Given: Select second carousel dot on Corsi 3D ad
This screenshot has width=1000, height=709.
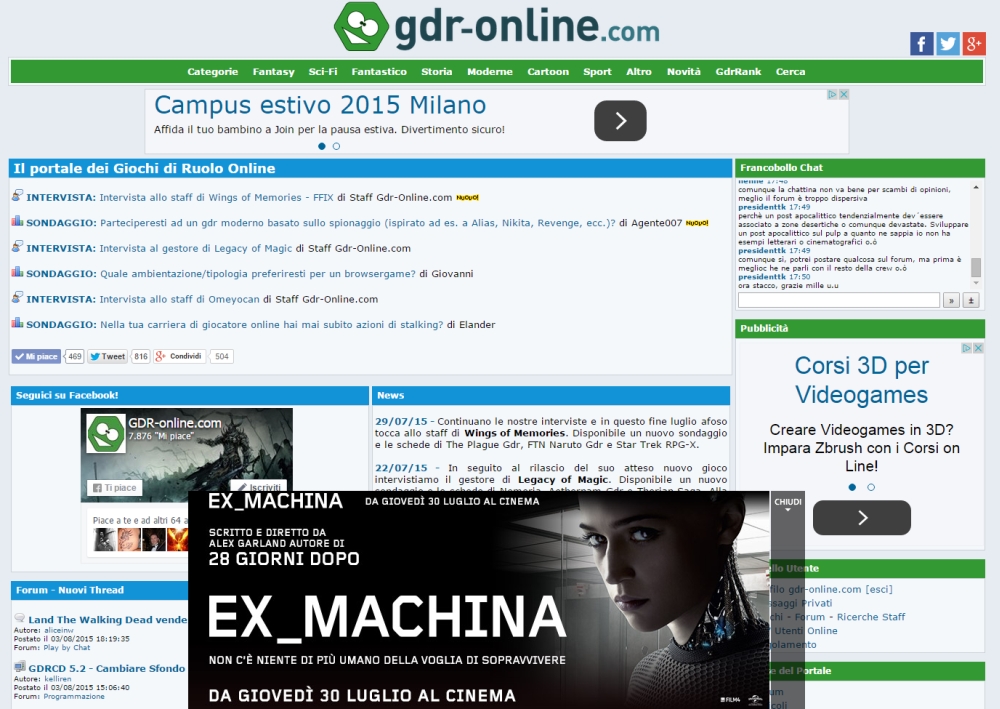Looking at the screenshot, I should click(x=871, y=487).
